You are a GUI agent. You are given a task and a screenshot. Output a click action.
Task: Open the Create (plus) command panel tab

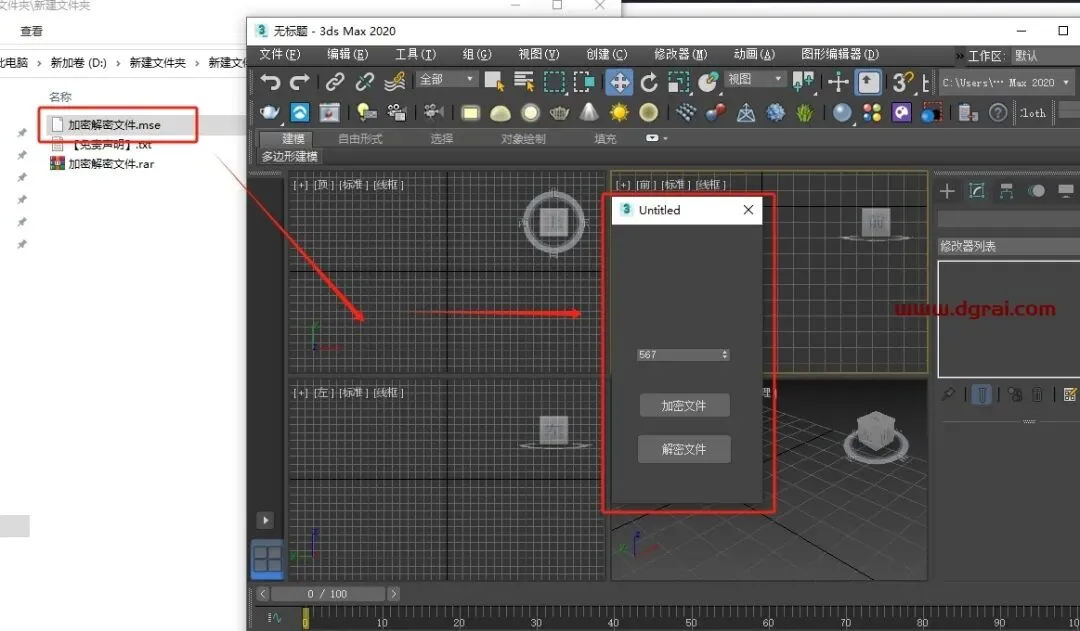(x=947, y=192)
